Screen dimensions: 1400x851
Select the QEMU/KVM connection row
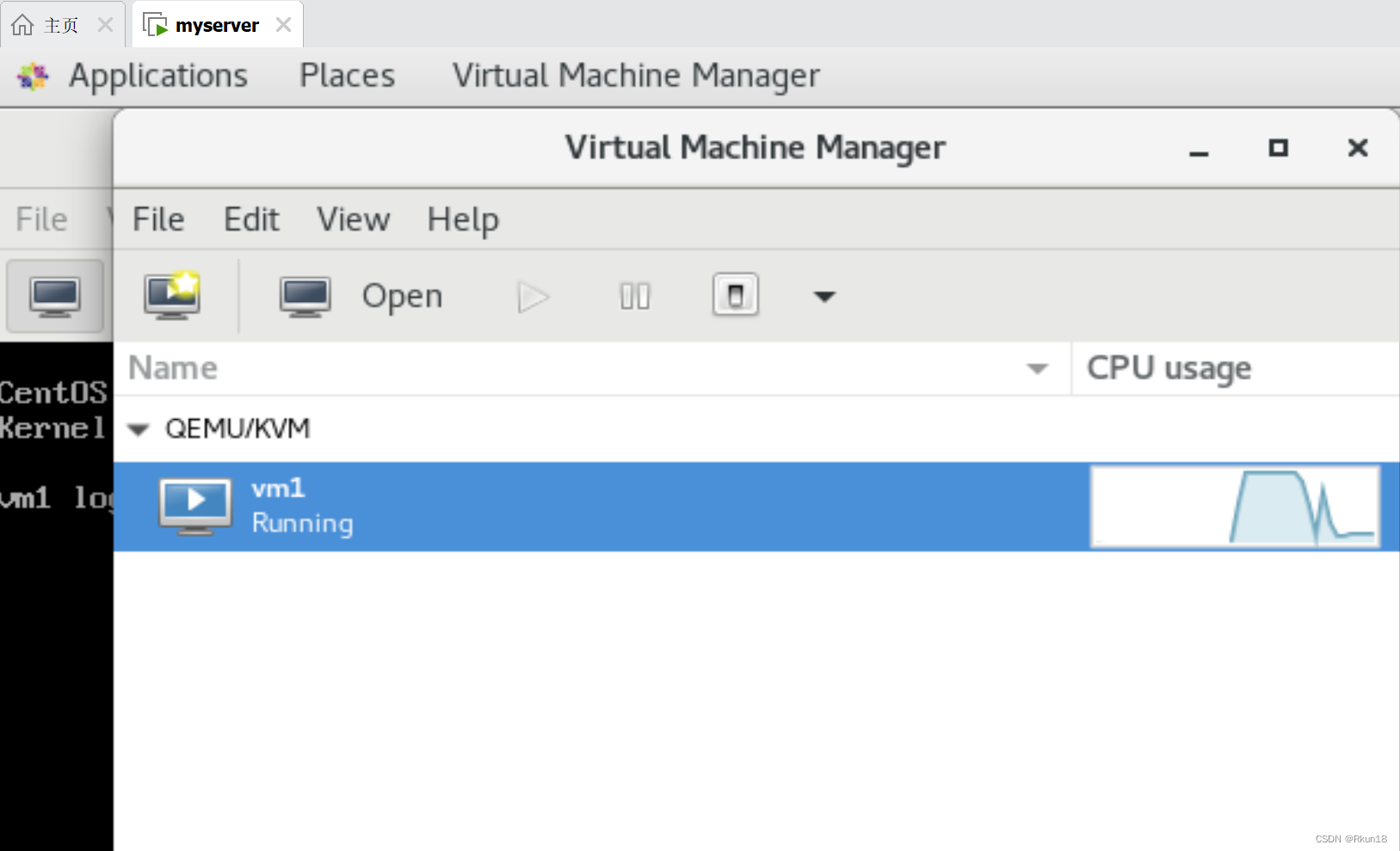pyautogui.click(x=756, y=429)
